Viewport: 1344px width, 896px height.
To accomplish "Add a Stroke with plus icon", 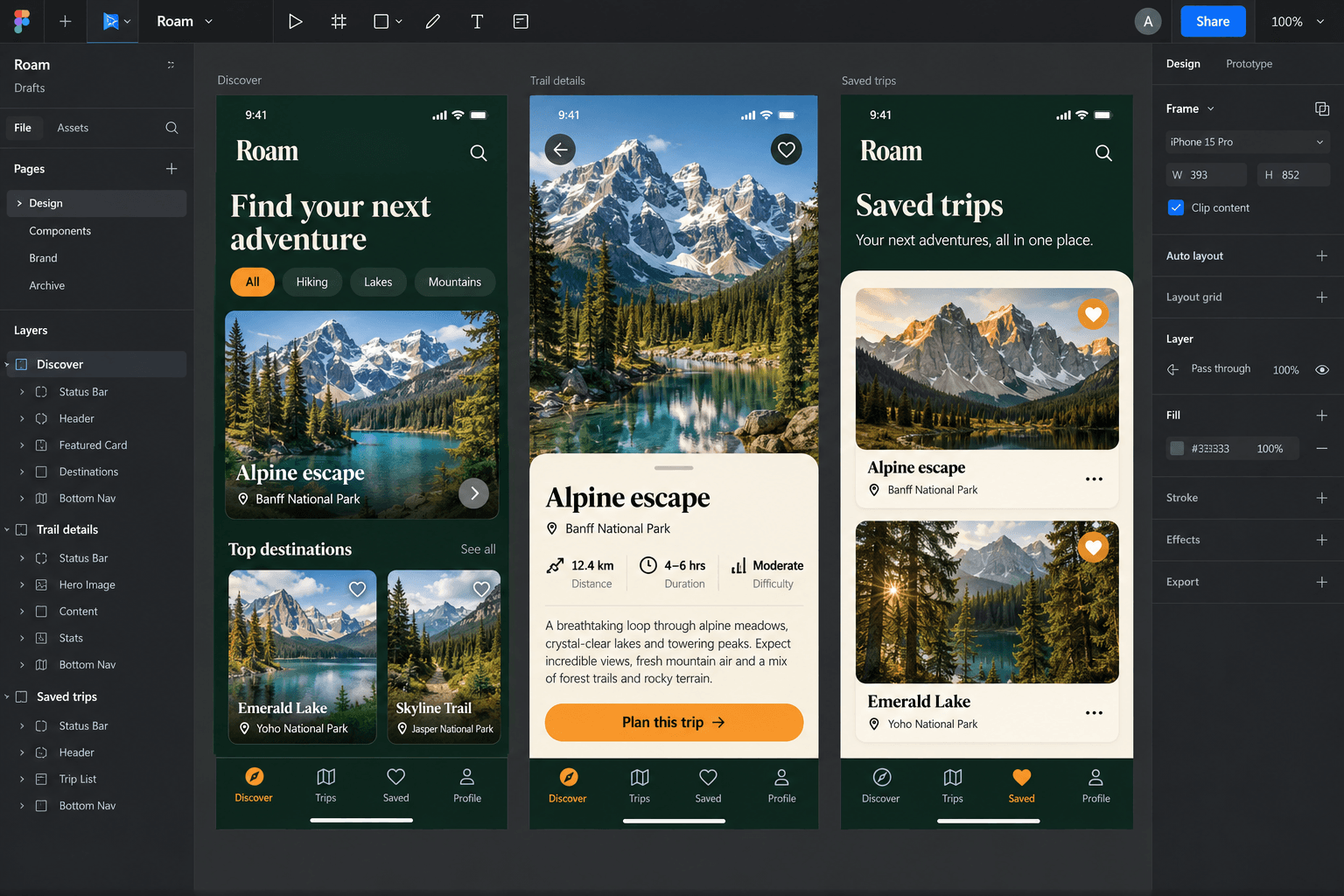I will 1322,498.
